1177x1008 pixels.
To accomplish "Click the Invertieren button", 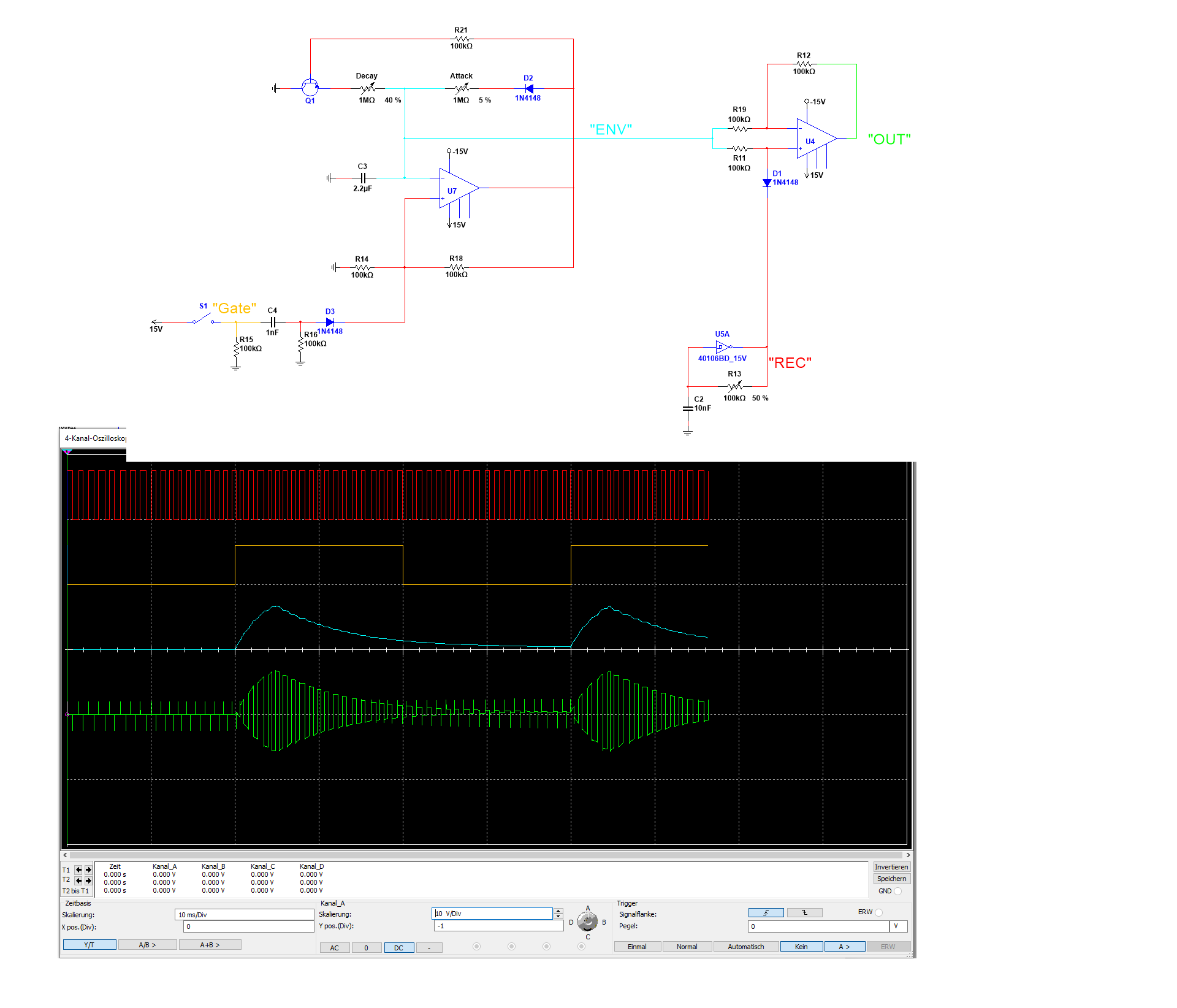I will tap(891, 867).
